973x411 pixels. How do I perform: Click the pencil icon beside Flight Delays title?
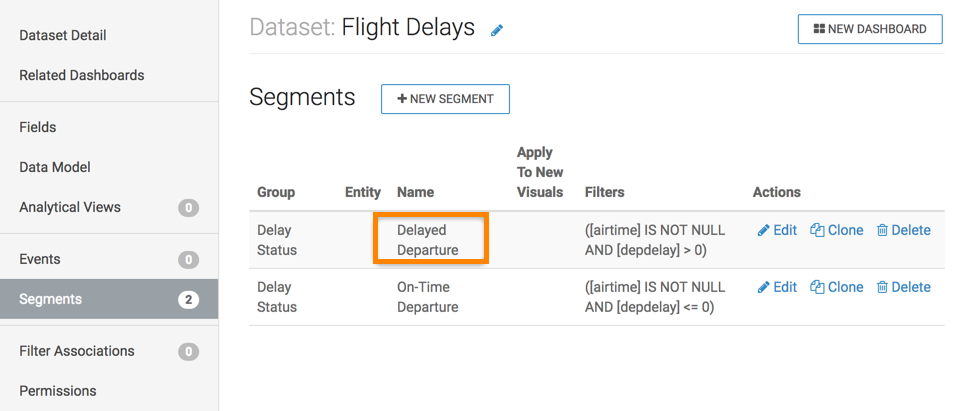(497, 30)
